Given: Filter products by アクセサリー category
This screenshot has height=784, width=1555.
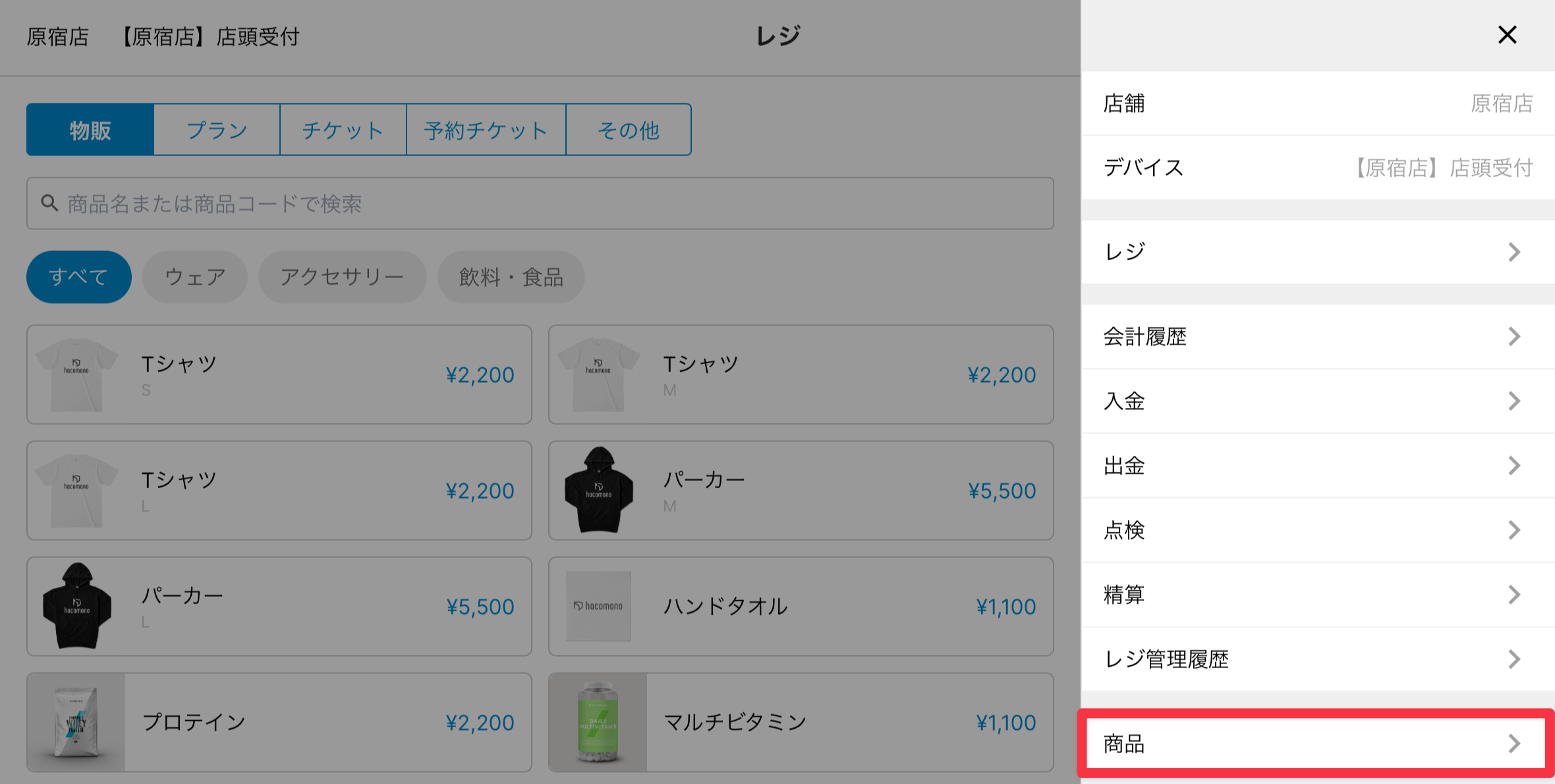Looking at the screenshot, I should 342,277.
